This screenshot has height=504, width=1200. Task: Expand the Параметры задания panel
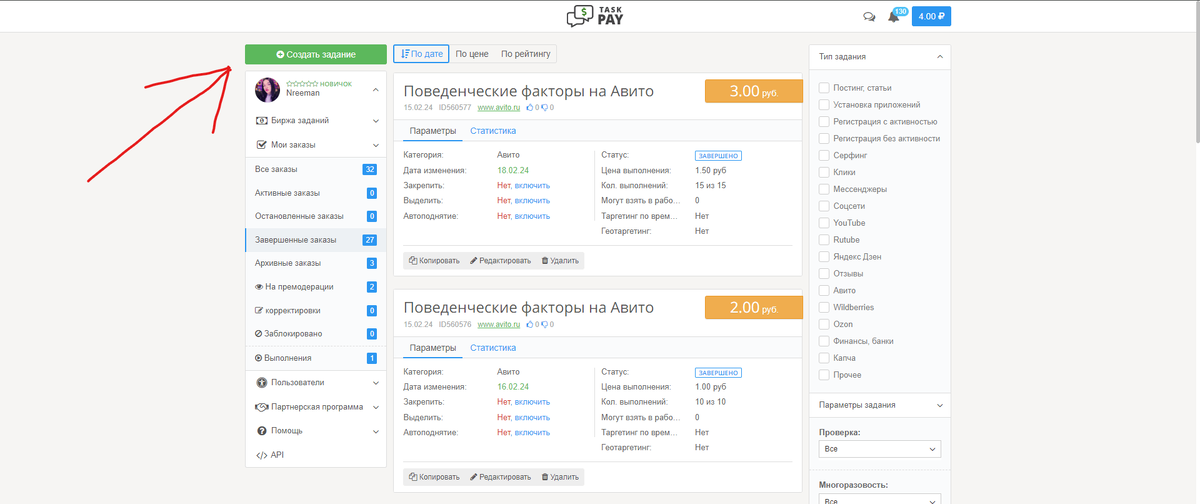pyautogui.click(x=940, y=405)
